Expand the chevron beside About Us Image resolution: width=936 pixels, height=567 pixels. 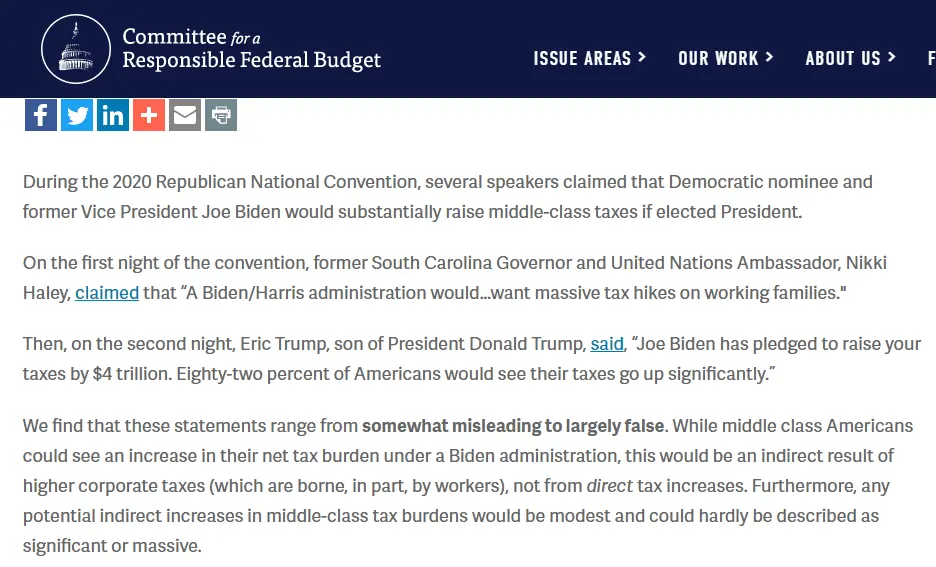click(x=891, y=57)
